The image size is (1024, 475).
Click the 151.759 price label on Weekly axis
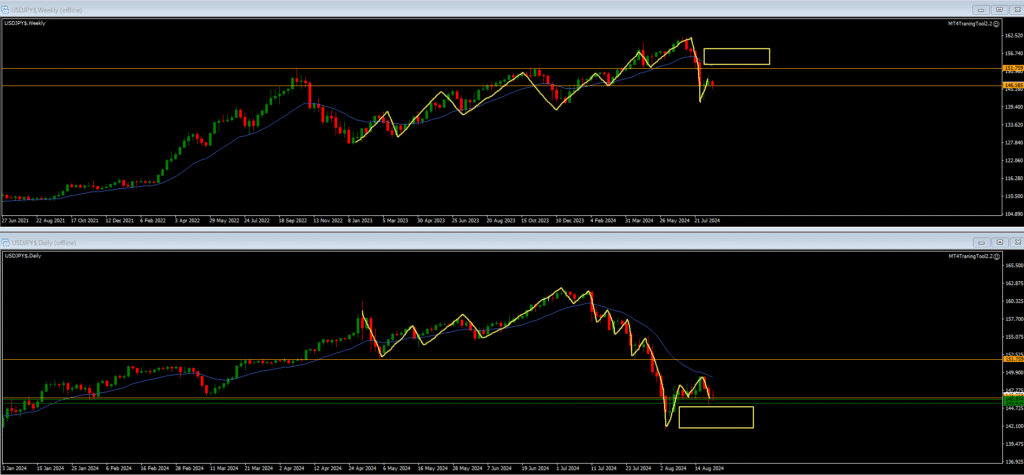(x=1011, y=68)
